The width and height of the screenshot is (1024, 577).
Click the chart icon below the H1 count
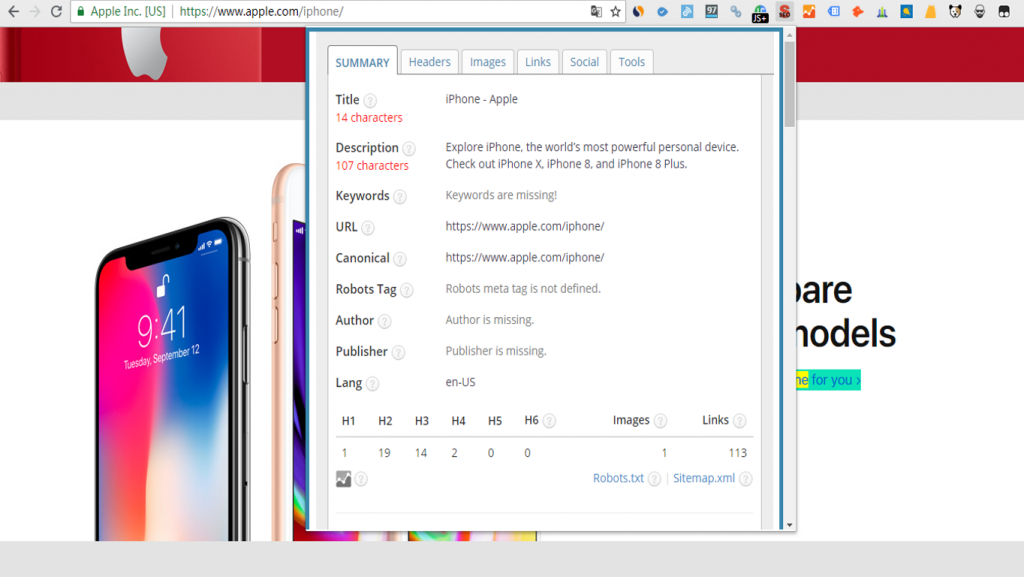click(344, 479)
